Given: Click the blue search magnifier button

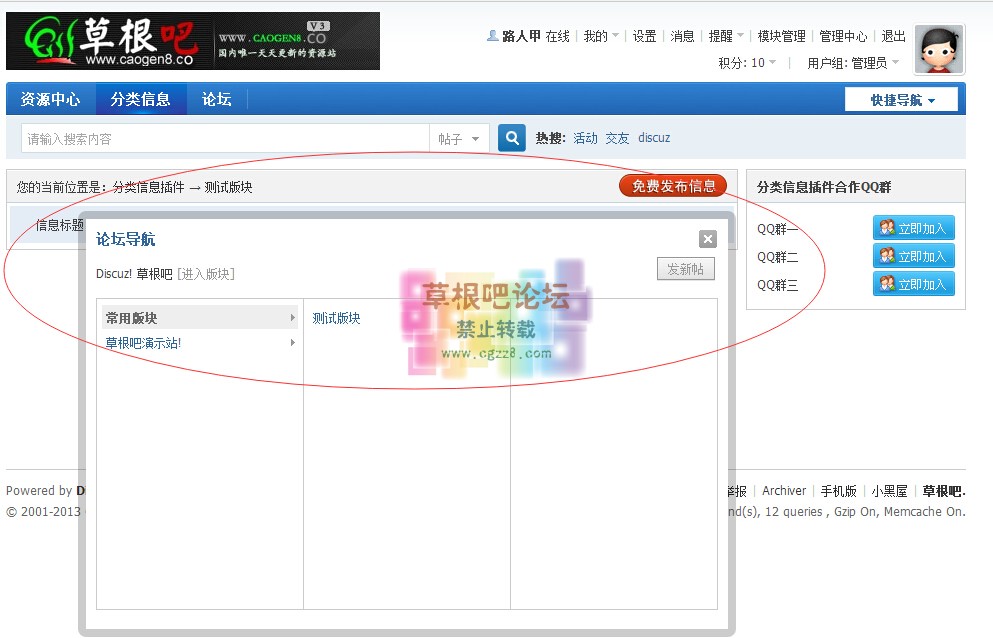Looking at the screenshot, I should coord(511,139).
